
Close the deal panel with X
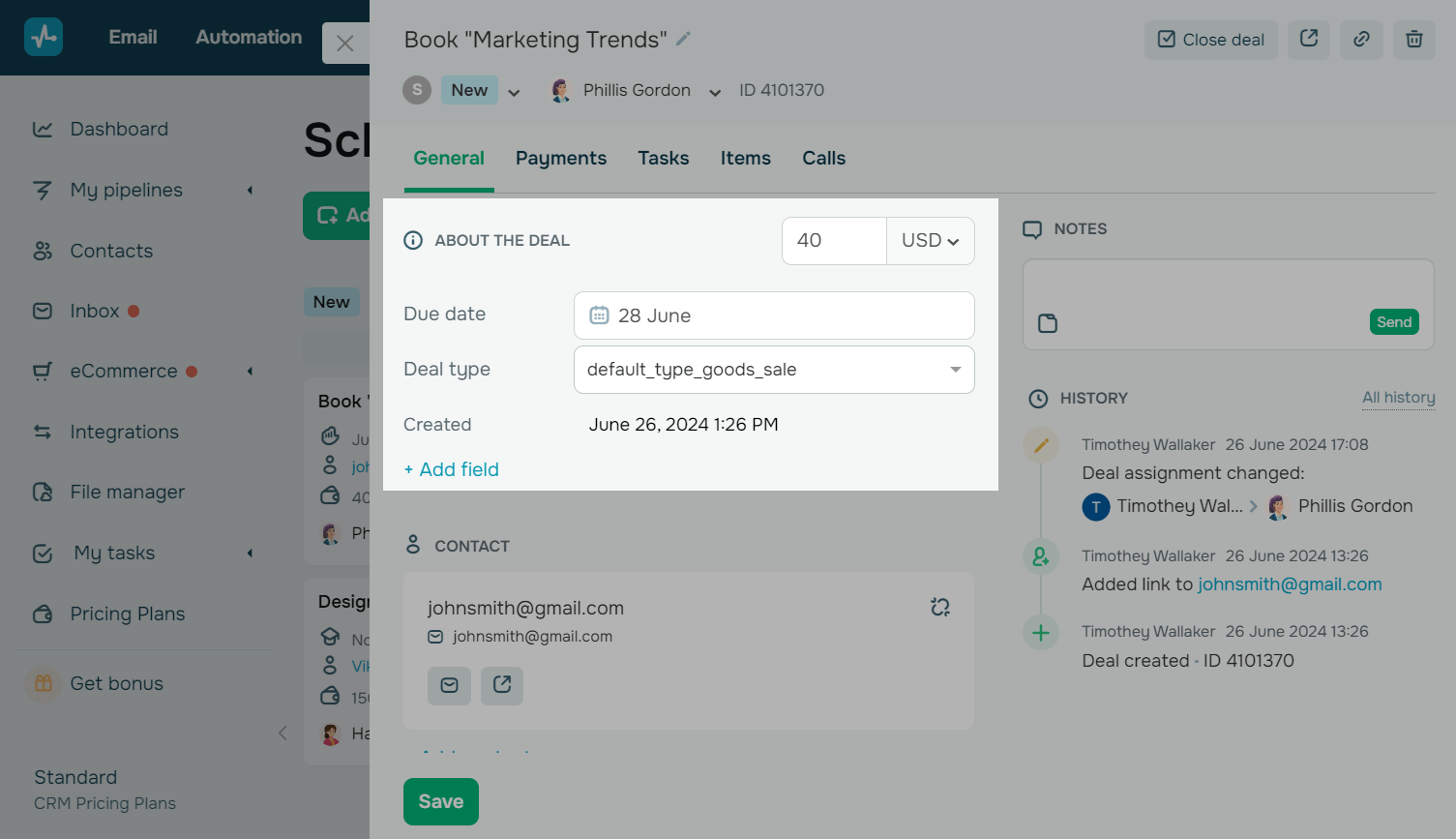(345, 44)
